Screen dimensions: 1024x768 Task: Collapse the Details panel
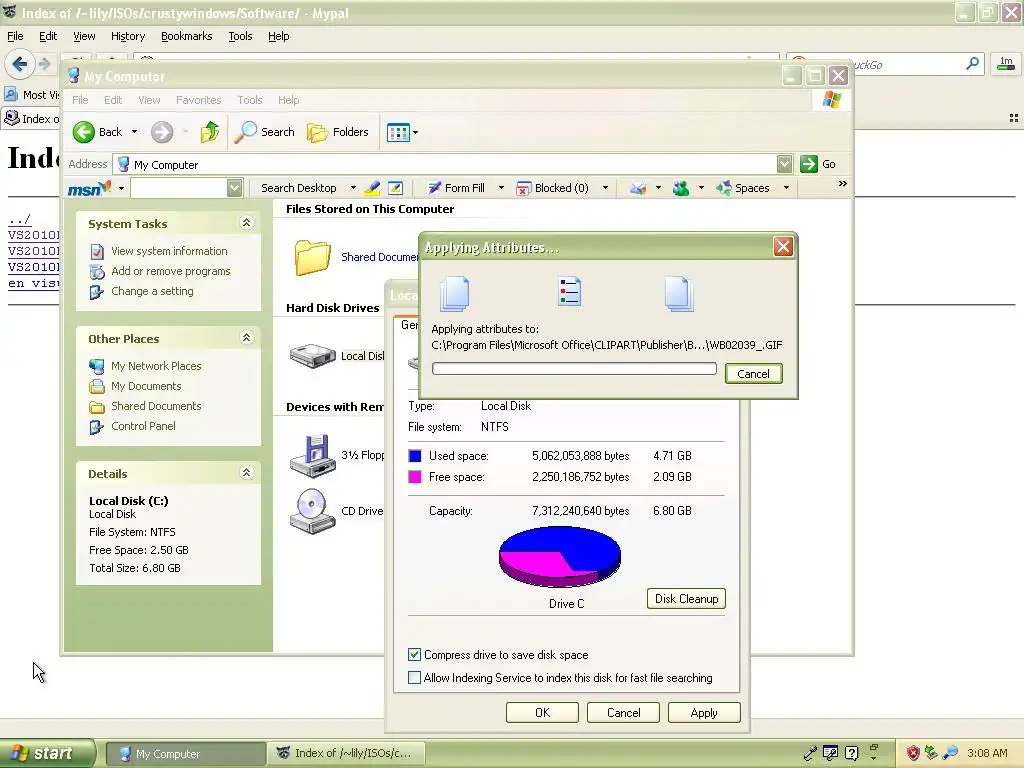coord(246,472)
